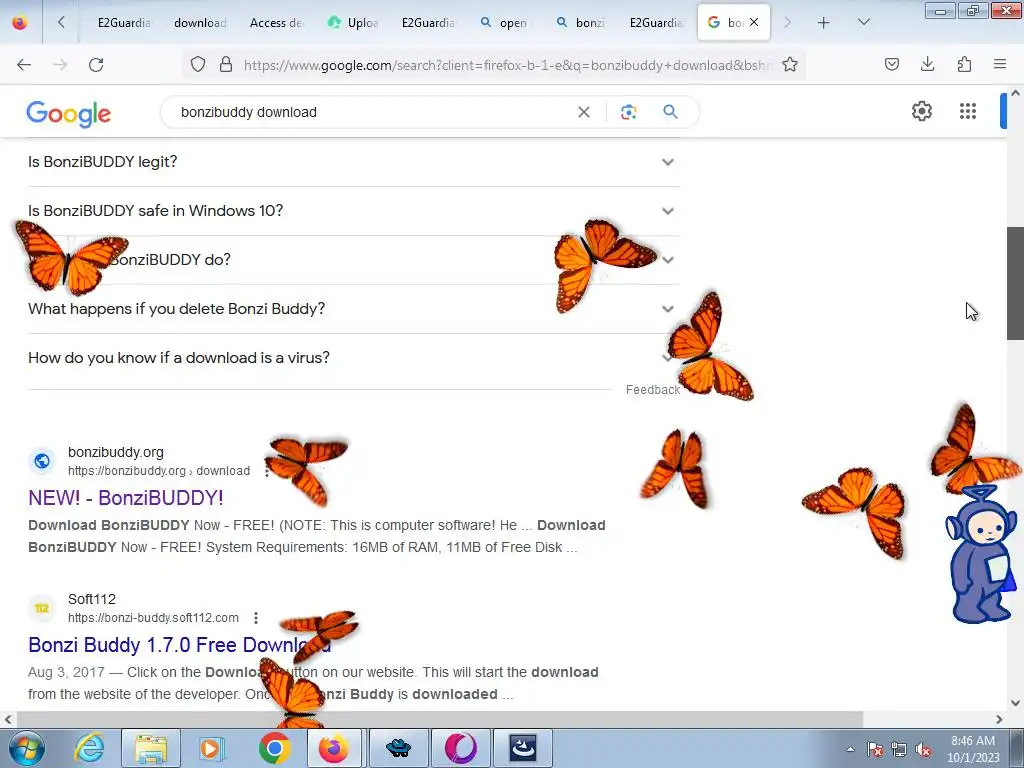Screen dimensions: 1024x768
Task: Save page to Pocket
Action: pos(892,65)
